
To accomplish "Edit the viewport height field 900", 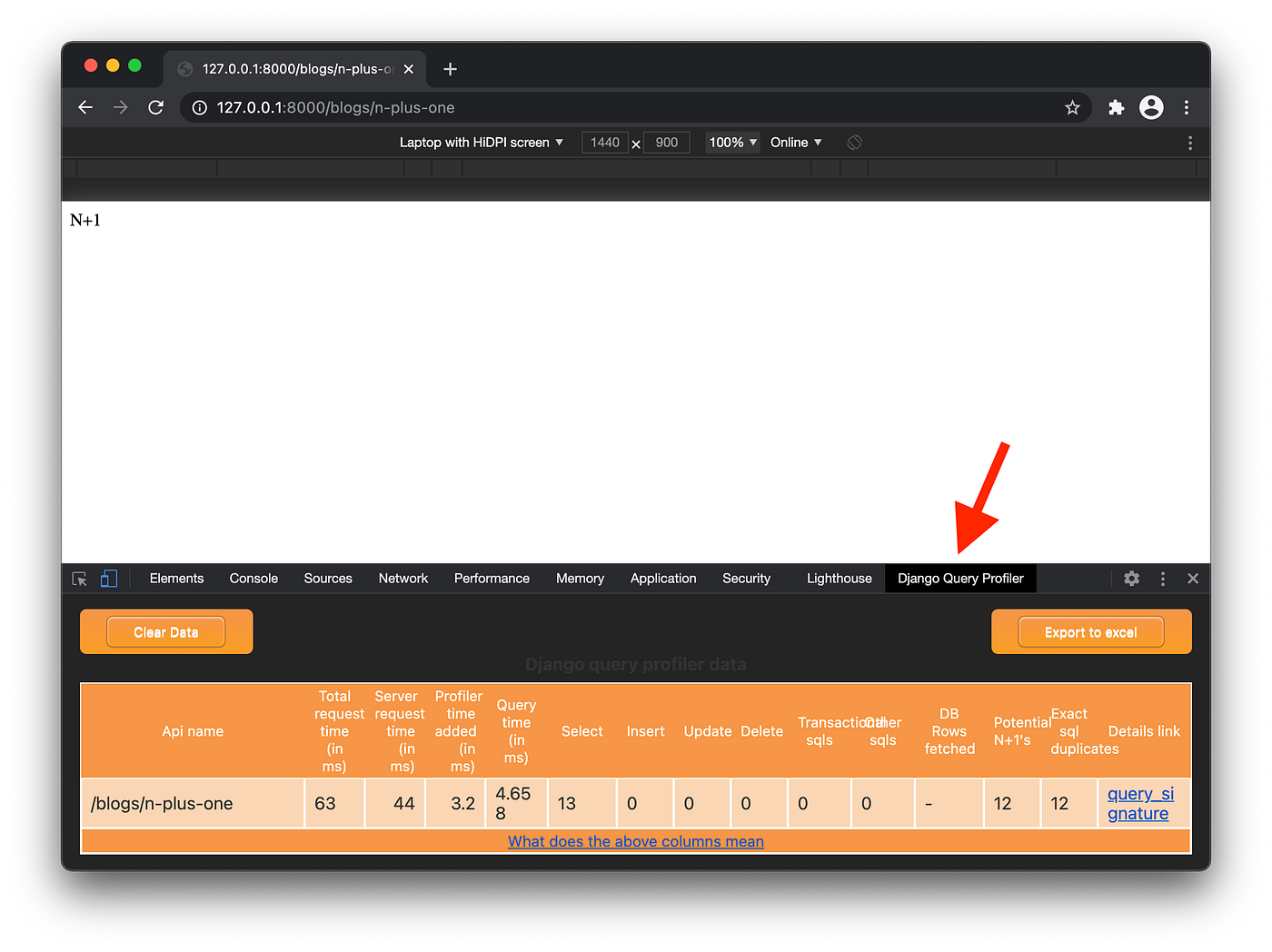I will [x=667, y=143].
